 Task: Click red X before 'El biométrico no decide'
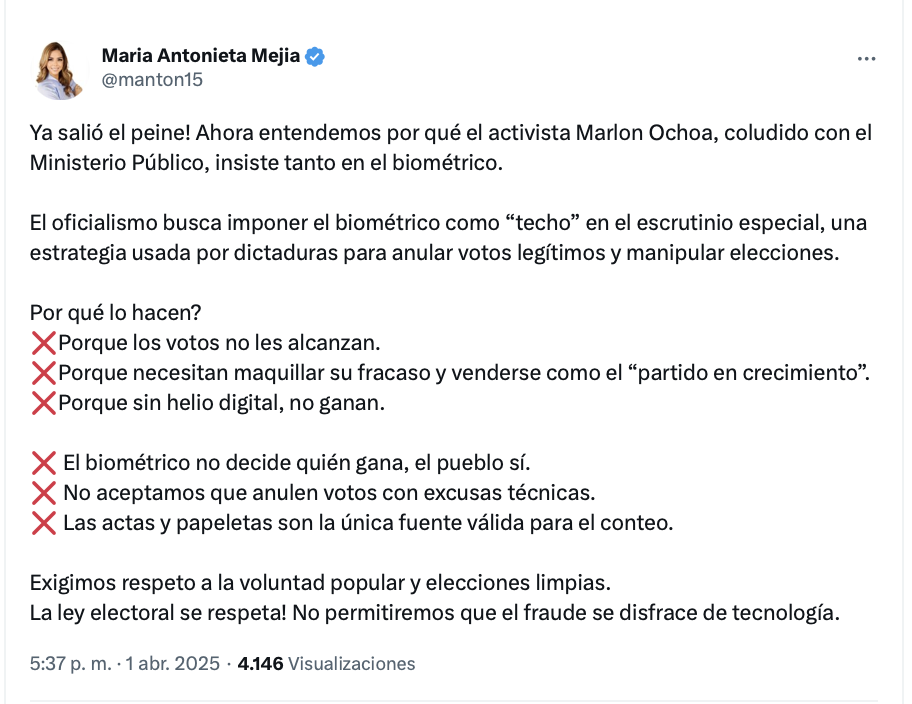pyautogui.click(x=44, y=463)
